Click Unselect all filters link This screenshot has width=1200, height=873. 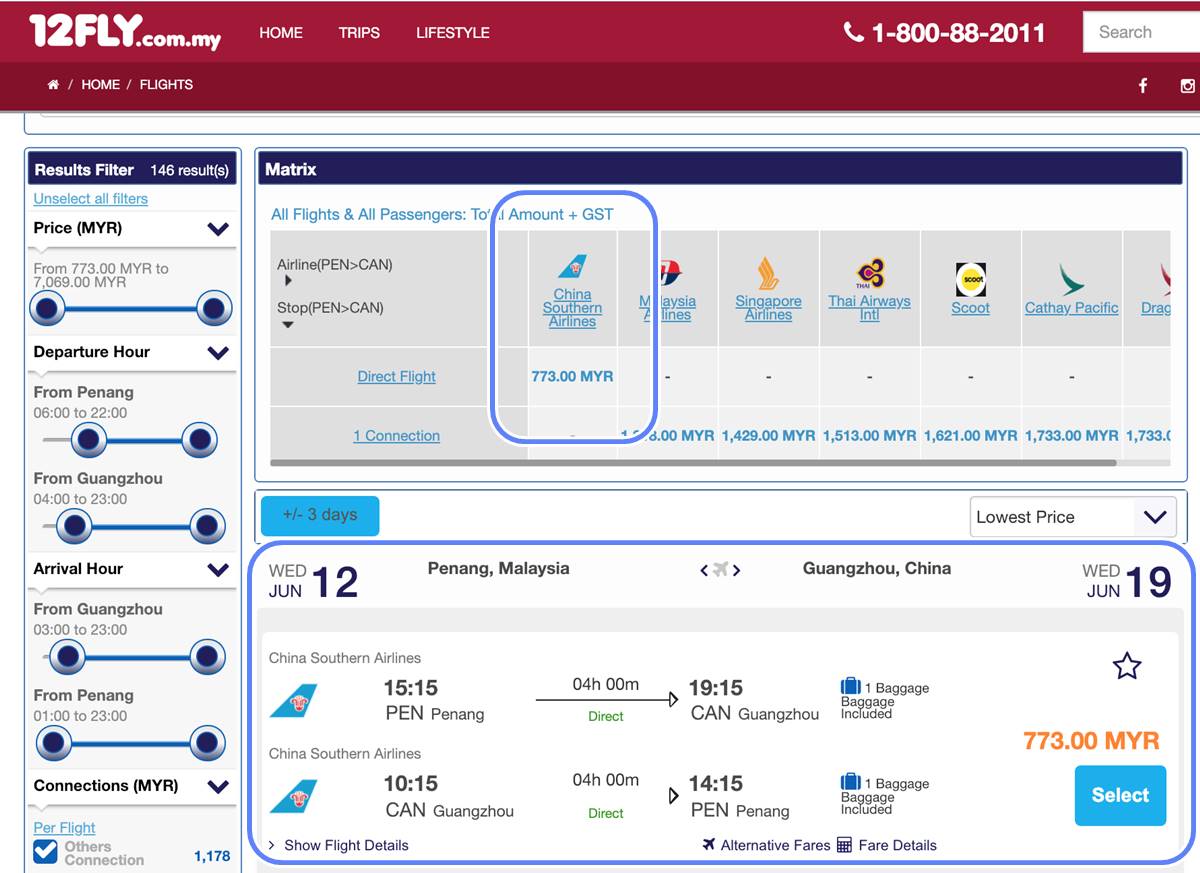tap(91, 199)
